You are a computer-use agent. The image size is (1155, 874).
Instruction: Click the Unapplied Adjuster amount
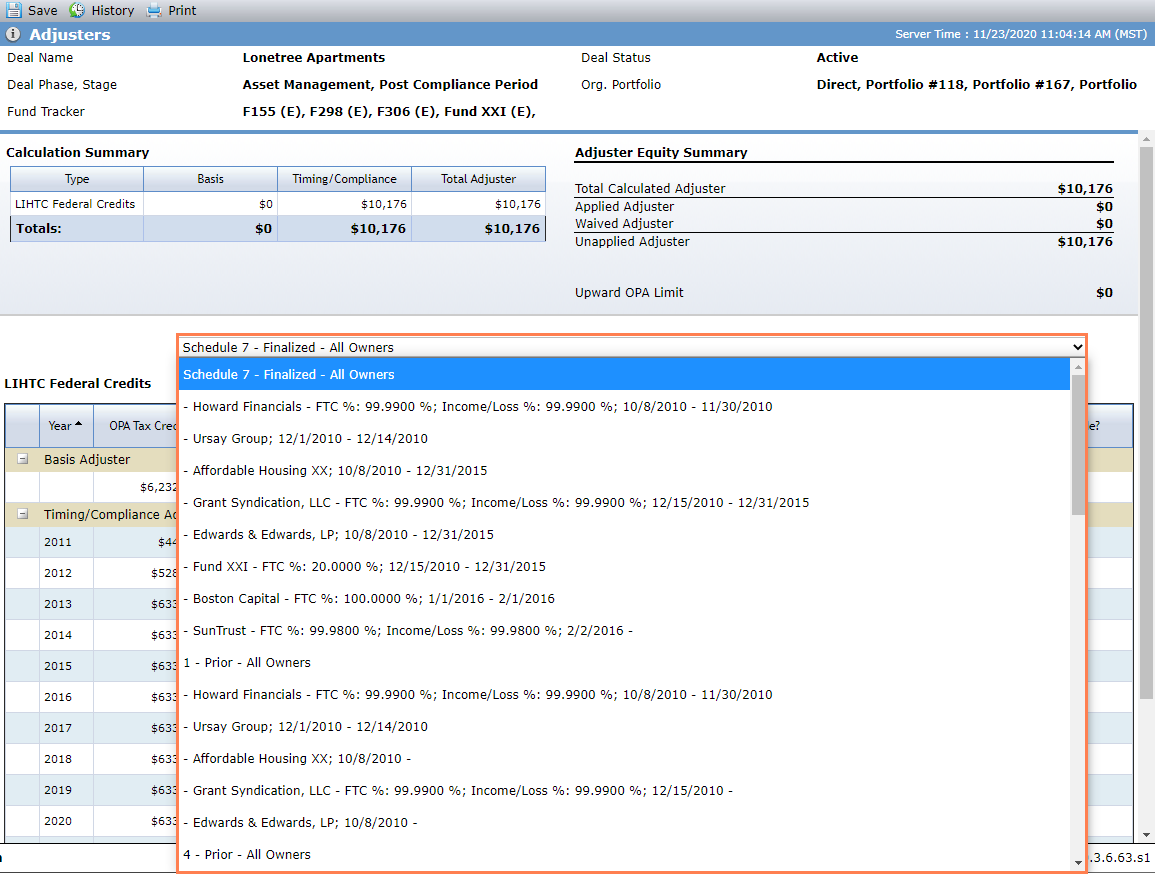pos(1085,242)
